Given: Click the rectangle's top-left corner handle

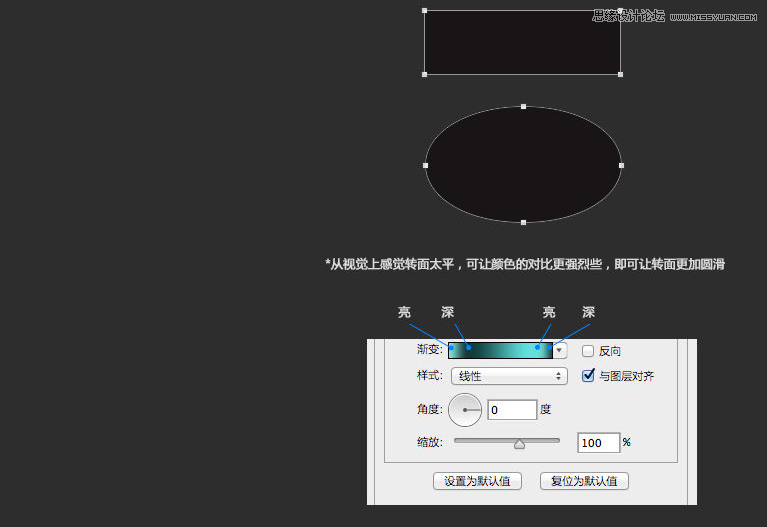Looking at the screenshot, I should tap(425, 11).
